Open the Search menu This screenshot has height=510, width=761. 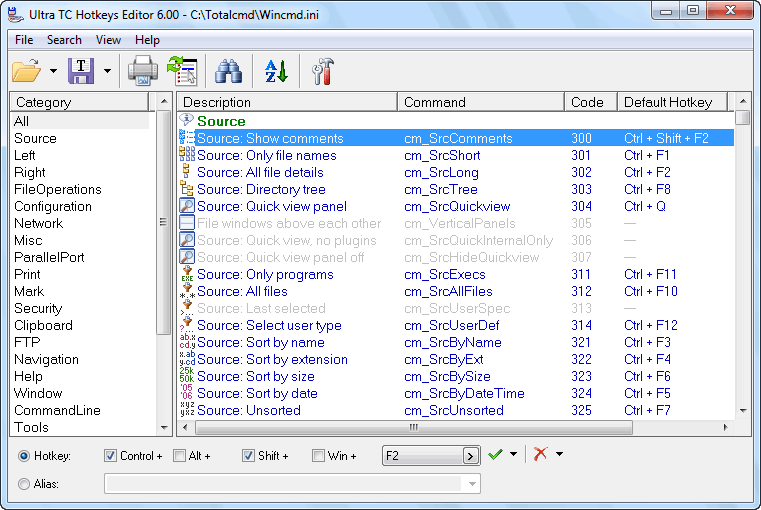[x=64, y=40]
